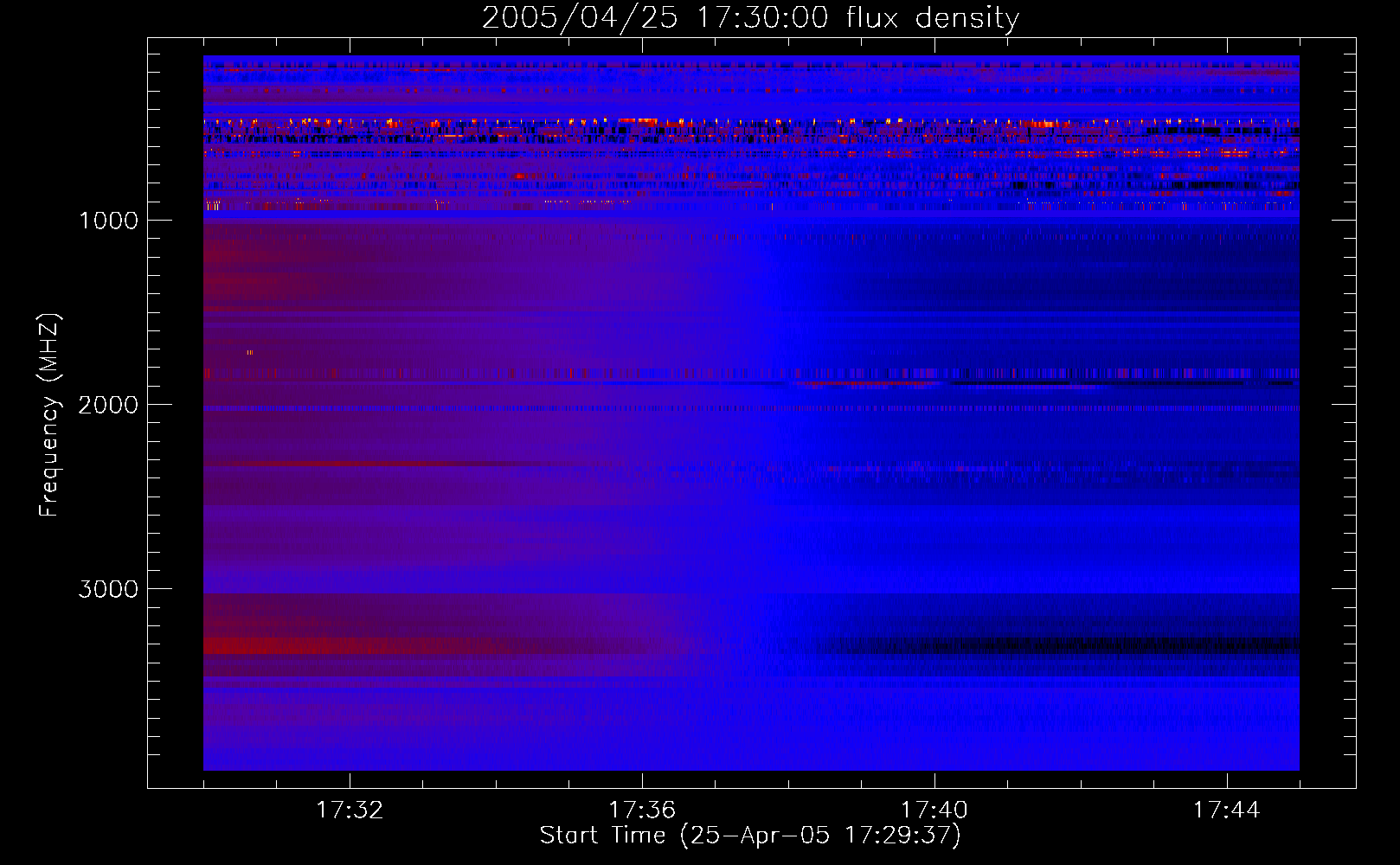Click the '17:36' time tick label
The image size is (1400, 865).
642,811
